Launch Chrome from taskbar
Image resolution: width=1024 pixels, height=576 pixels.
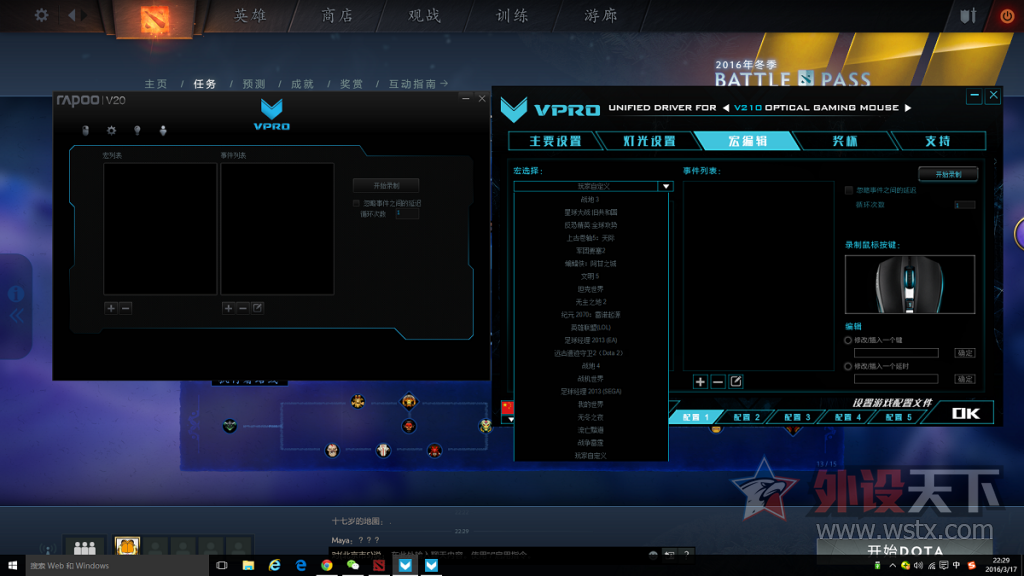point(327,566)
